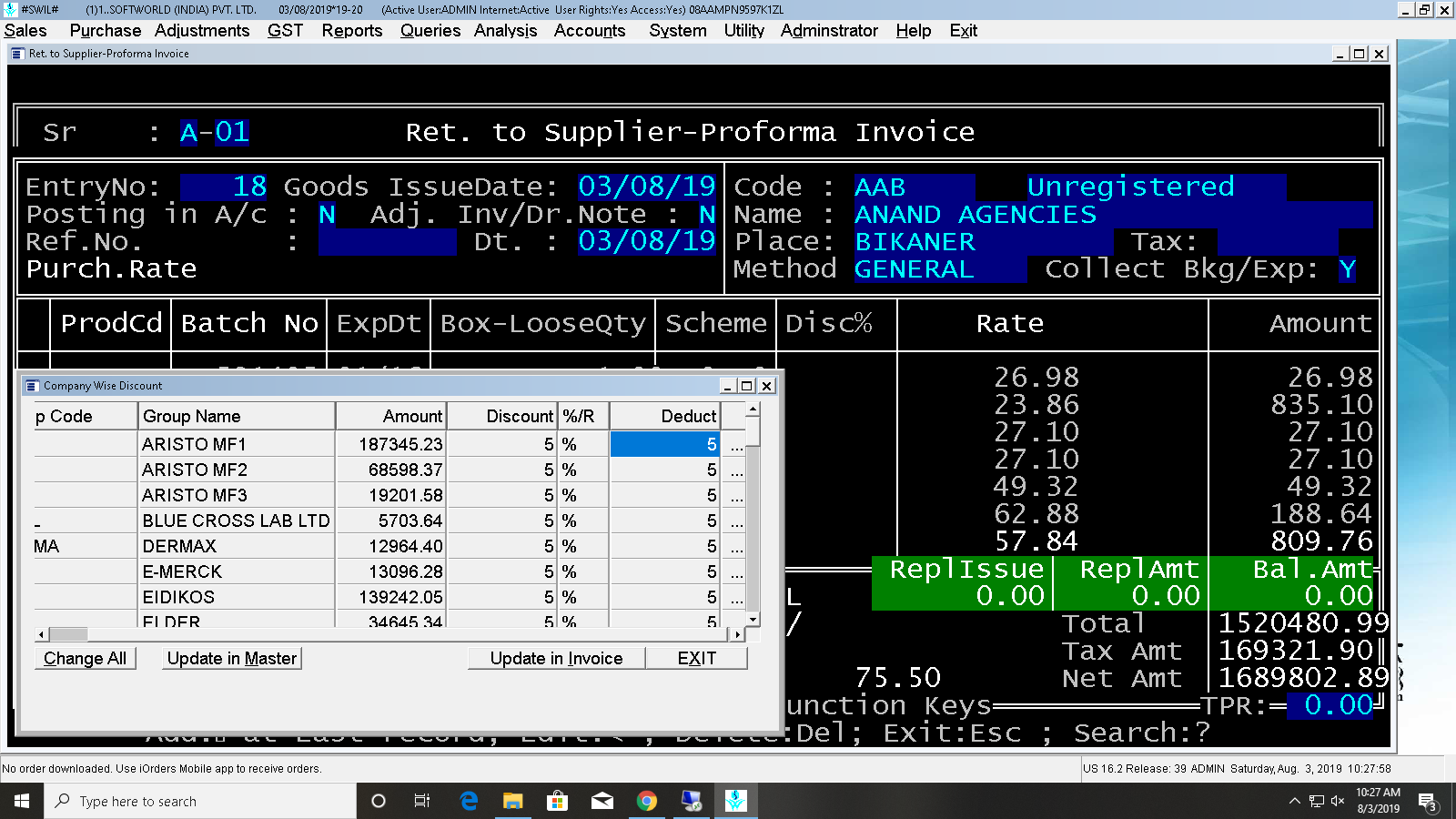The height and width of the screenshot is (819, 1456).
Task: Open ellipsis button for ARISTO MF3 row
Action: (737, 495)
